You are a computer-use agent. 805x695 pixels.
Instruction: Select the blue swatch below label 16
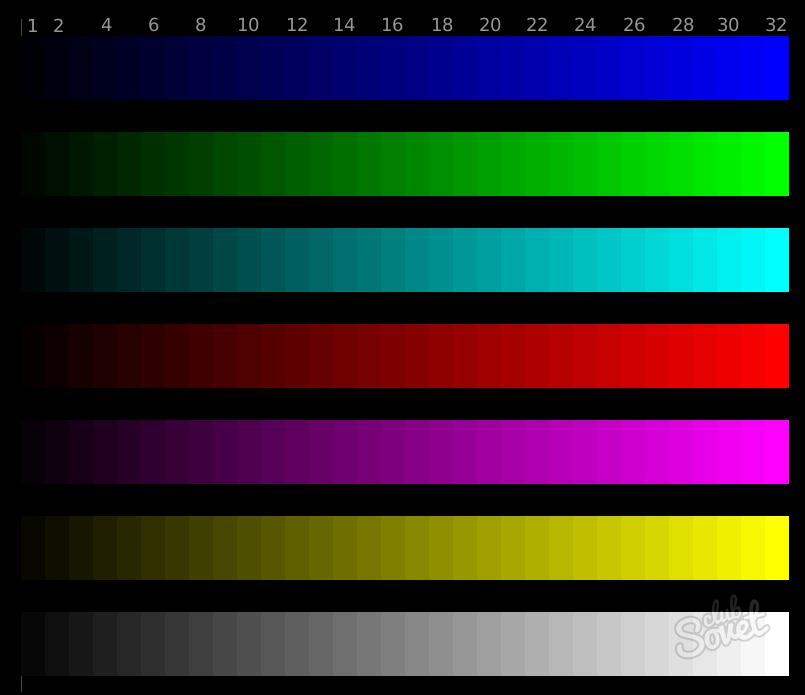pos(393,68)
